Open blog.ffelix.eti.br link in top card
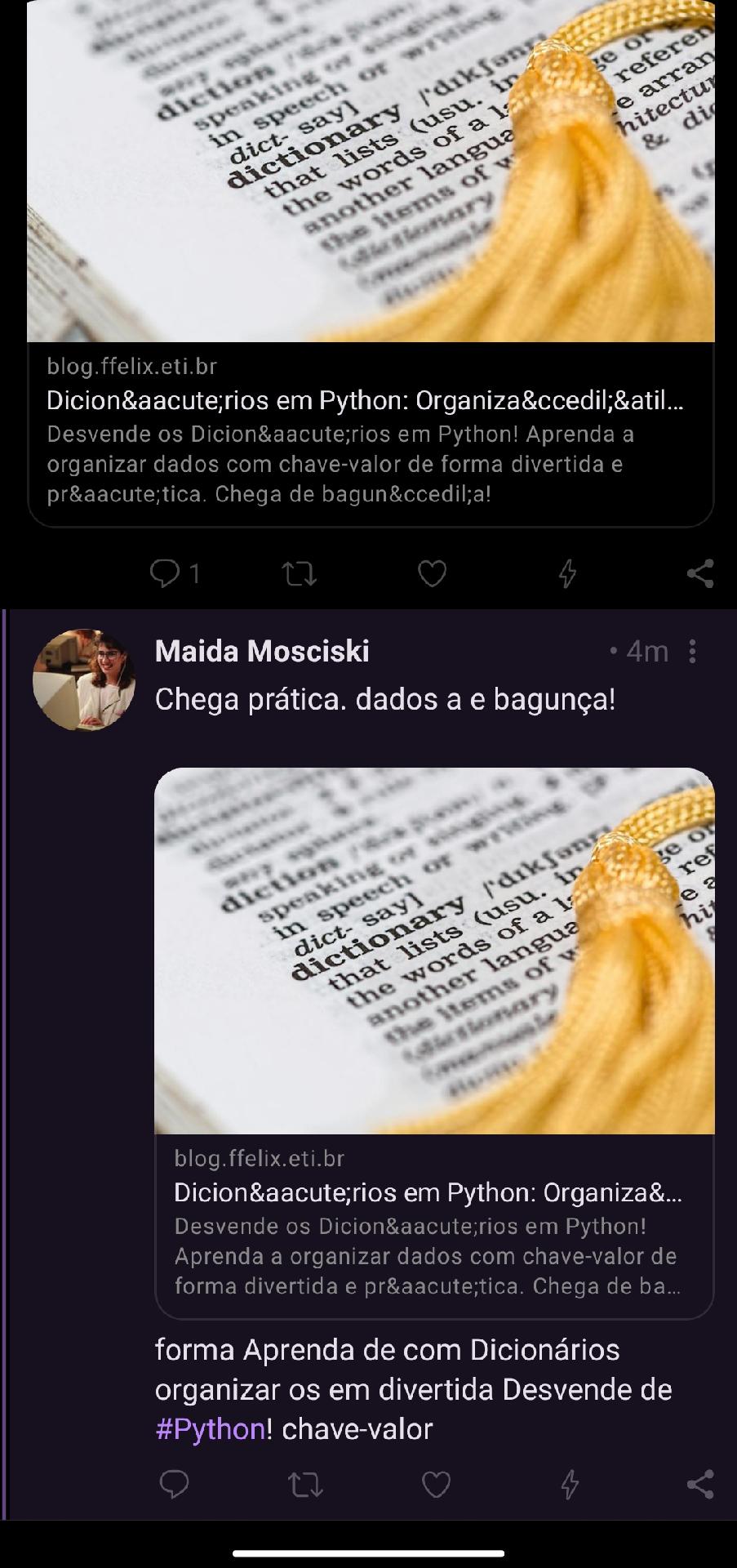Screen dimensions: 737x1568 pos(131,366)
